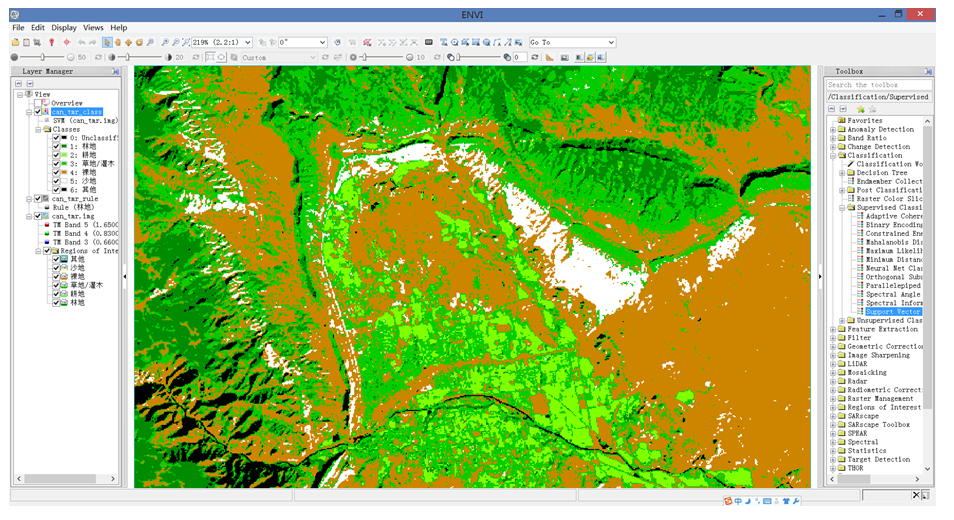Screen dimensions: 954x520
Task: Choose the Select arrow pointer tool
Action: pos(107,43)
